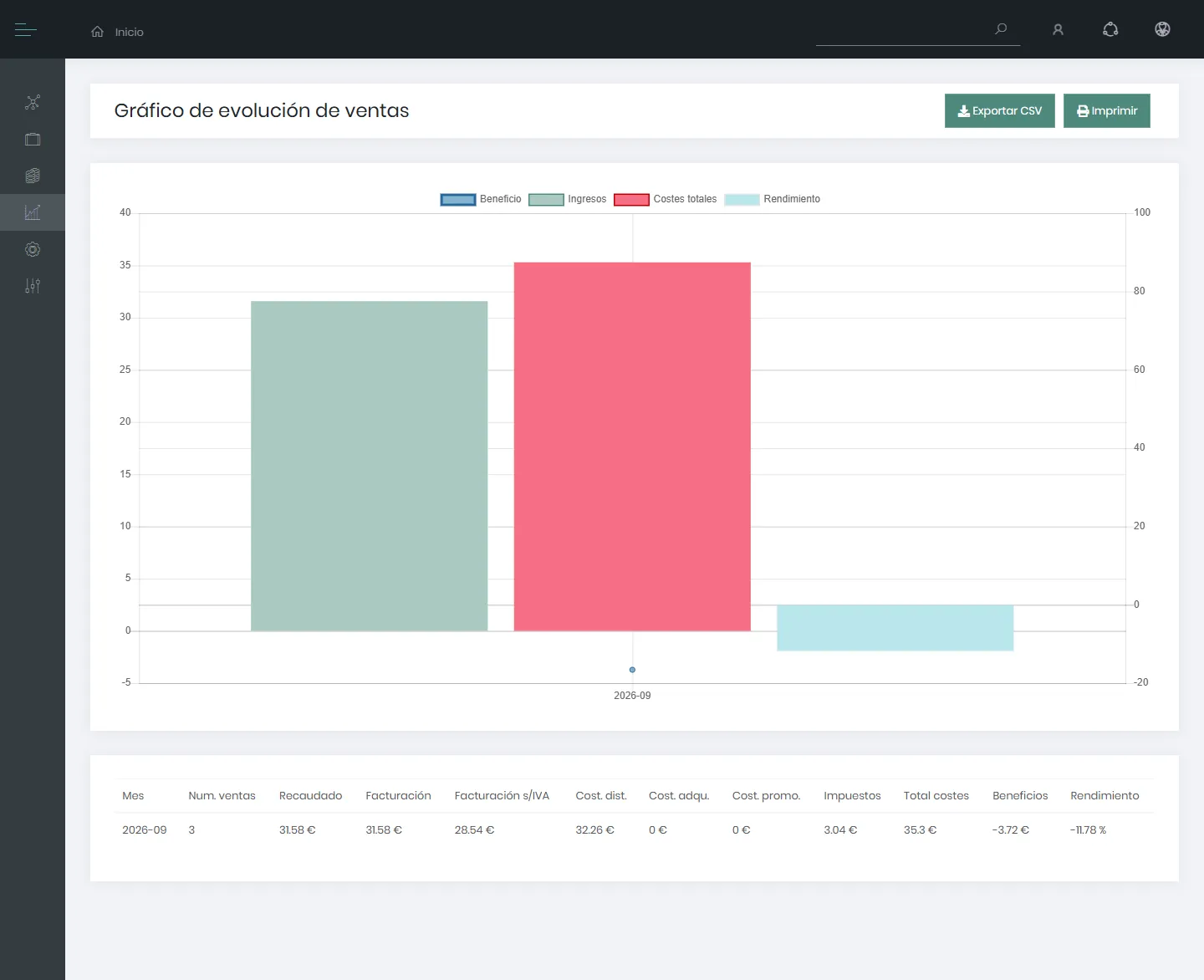Open the sliders adjustments sidebar icon
This screenshot has height=980, width=1204.
click(33, 286)
